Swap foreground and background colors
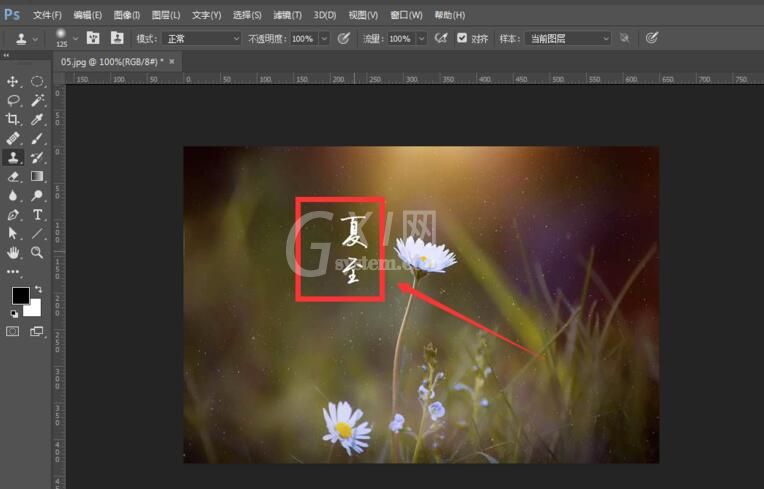The width and height of the screenshot is (764, 489). [x=38, y=289]
